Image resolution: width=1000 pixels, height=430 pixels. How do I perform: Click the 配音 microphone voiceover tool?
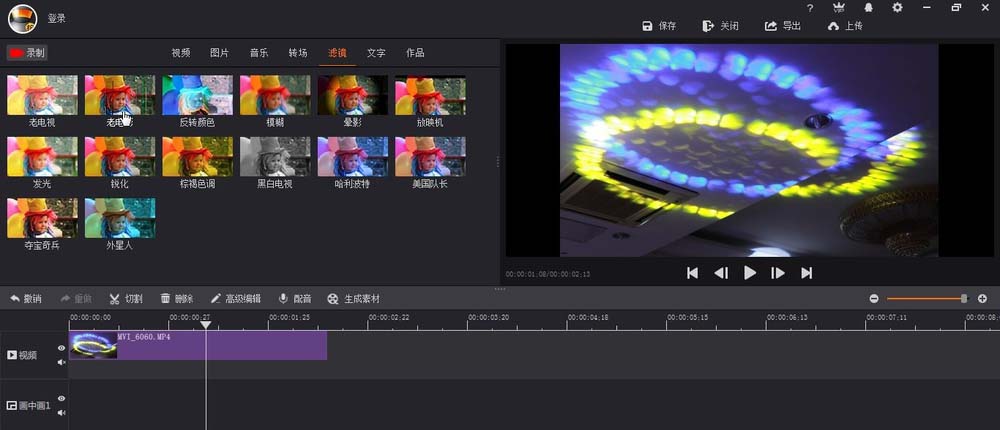coord(295,299)
